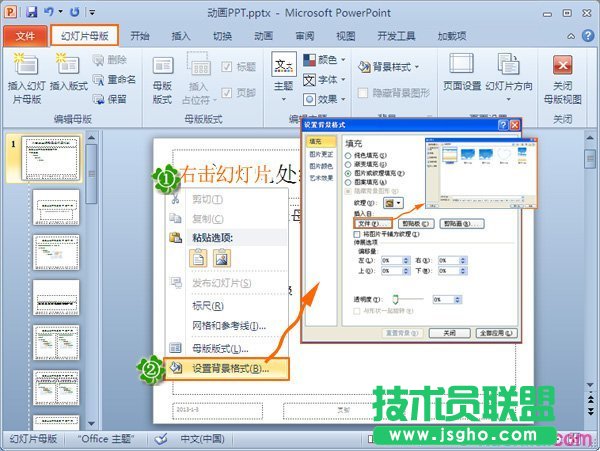
Task: Click the 重命名 icon in 编辑母版
Action: tap(98, 80)
